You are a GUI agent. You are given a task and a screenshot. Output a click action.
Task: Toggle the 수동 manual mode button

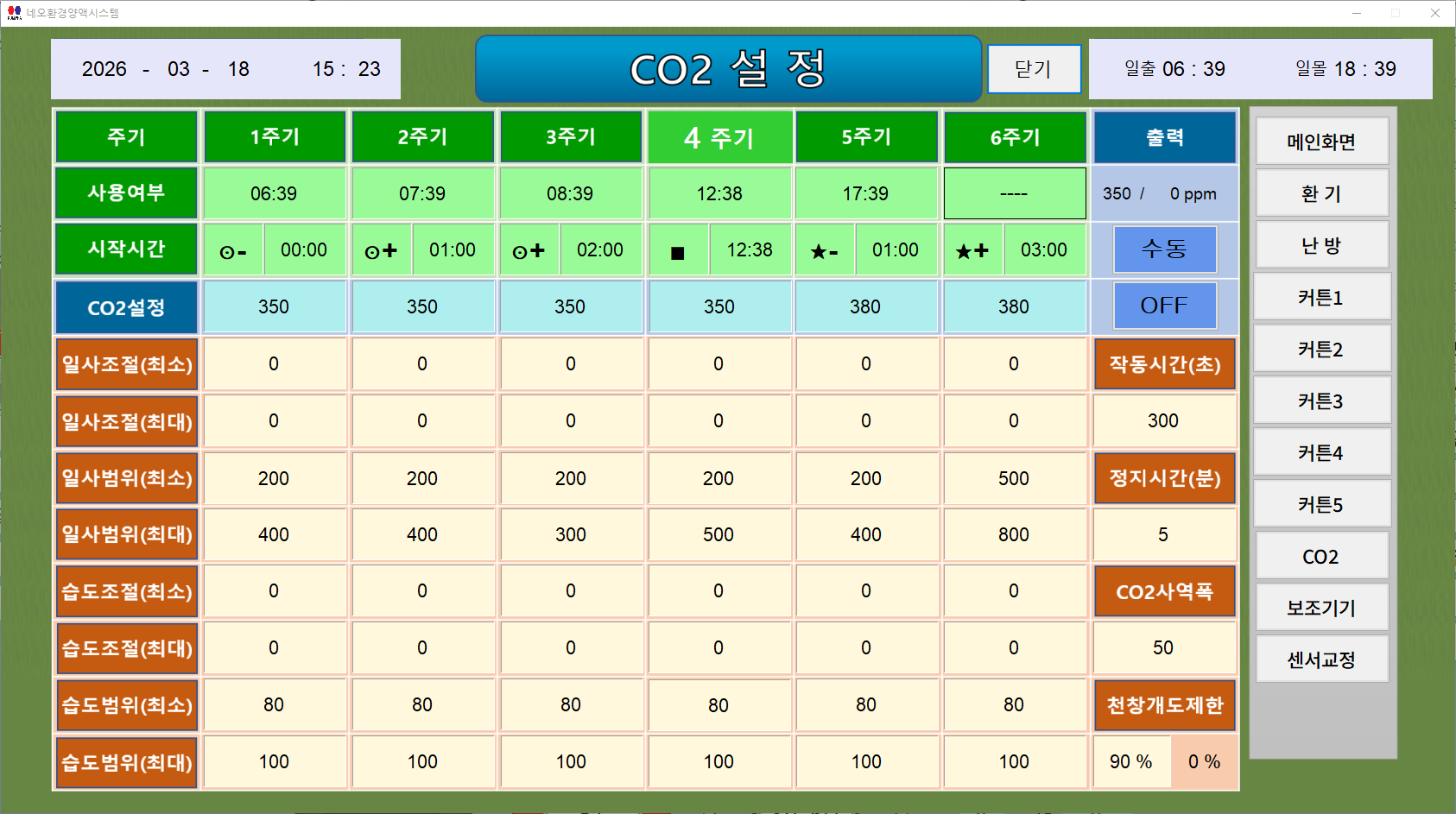pos(1164,249)
